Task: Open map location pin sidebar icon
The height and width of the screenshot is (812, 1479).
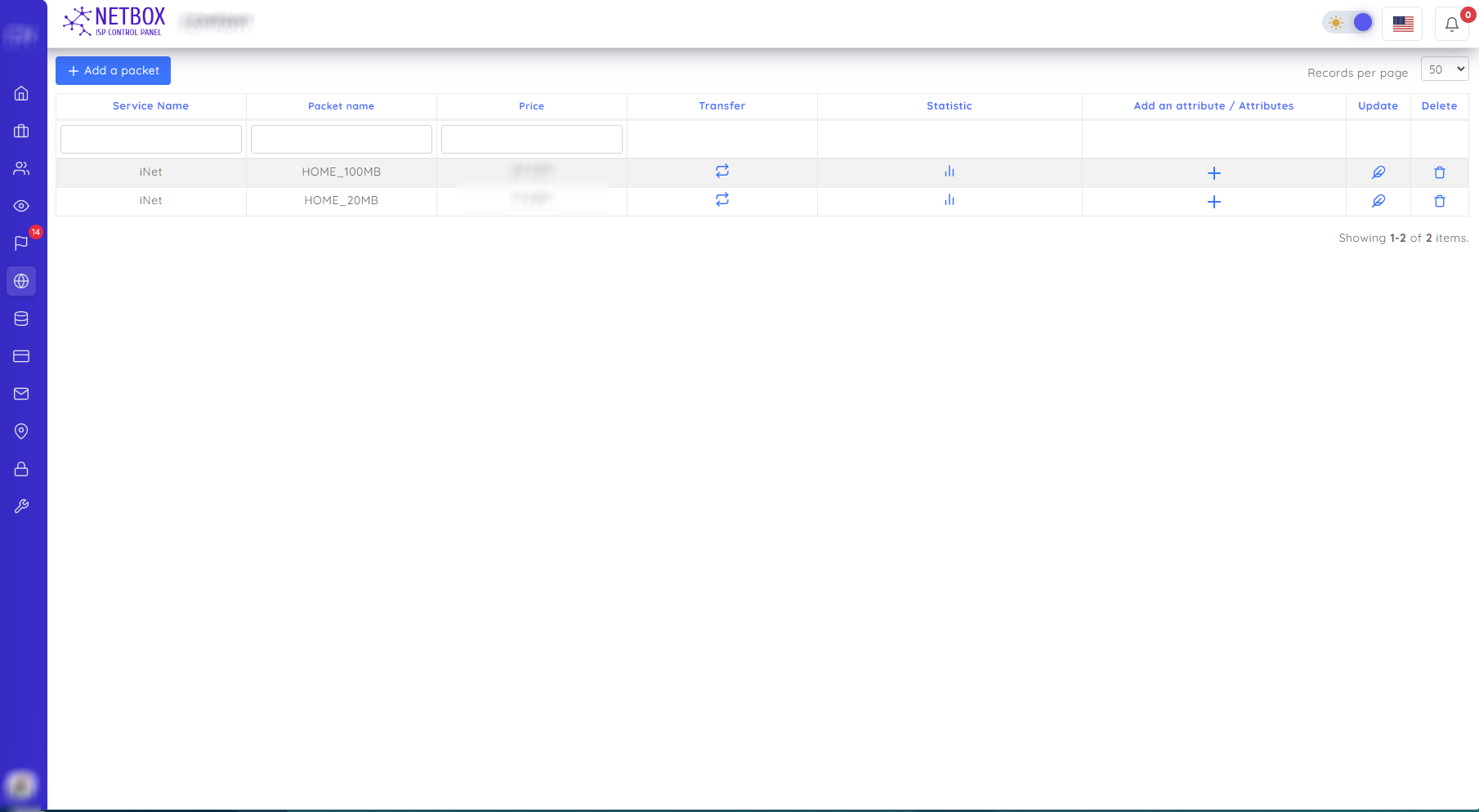Action: pyautogui.click(x=22, y=431)
